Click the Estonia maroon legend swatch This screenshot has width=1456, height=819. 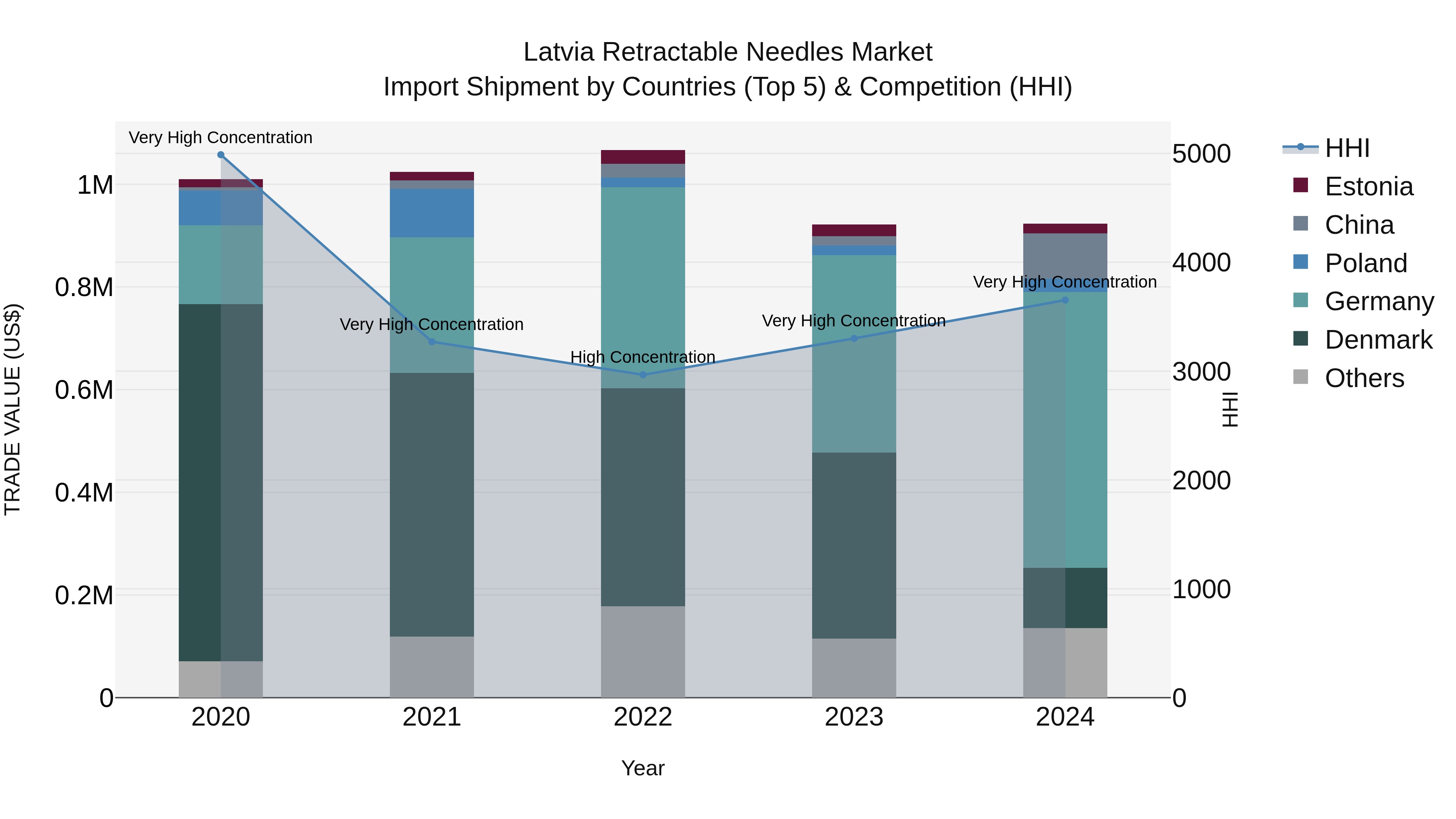click(1301, 185)
